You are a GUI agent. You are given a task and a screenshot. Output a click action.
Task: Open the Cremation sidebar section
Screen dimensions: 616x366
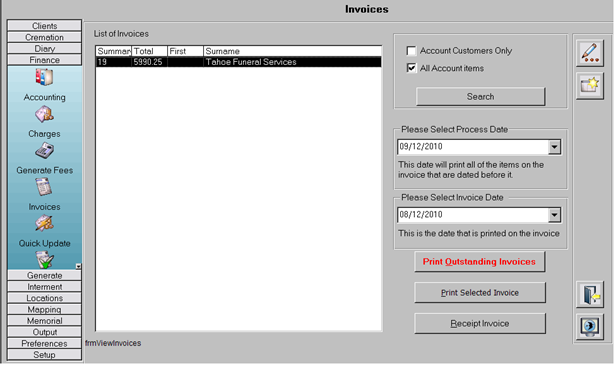pyautogui.click(x=44, y=37)
